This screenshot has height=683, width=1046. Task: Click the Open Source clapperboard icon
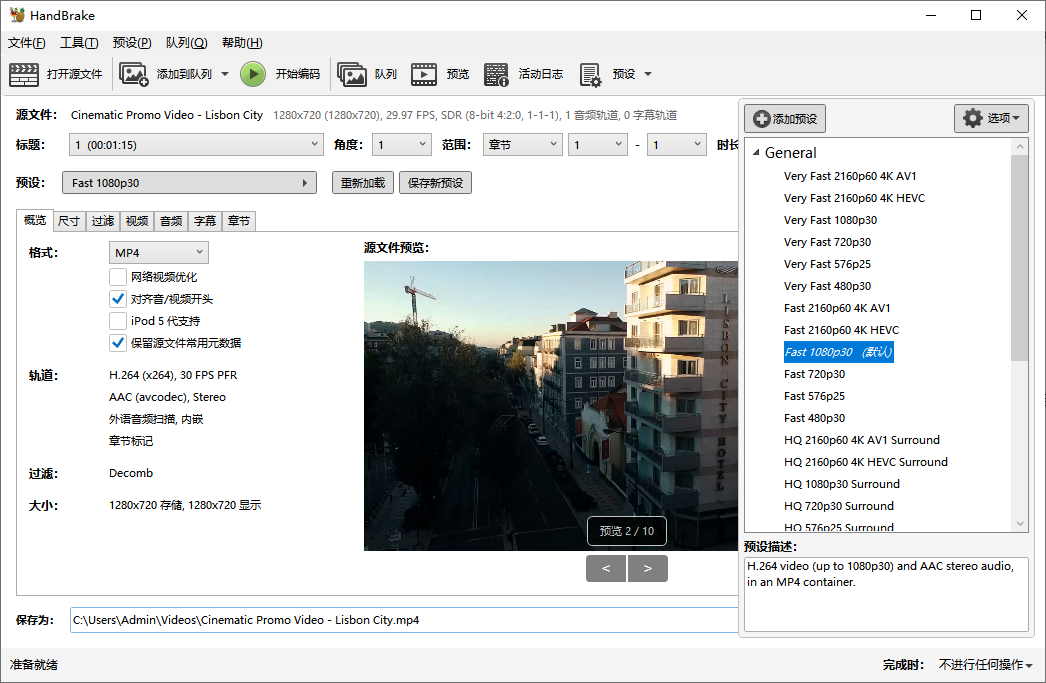pyautogui.click(x=24, y=74)
